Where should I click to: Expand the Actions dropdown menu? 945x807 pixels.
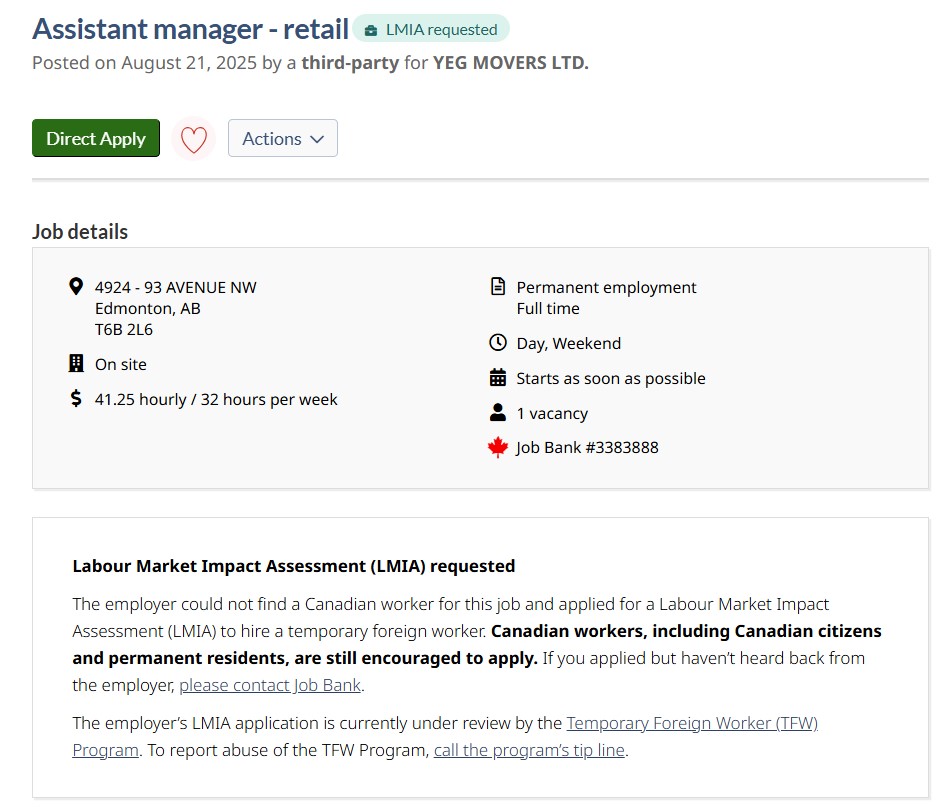283,139
